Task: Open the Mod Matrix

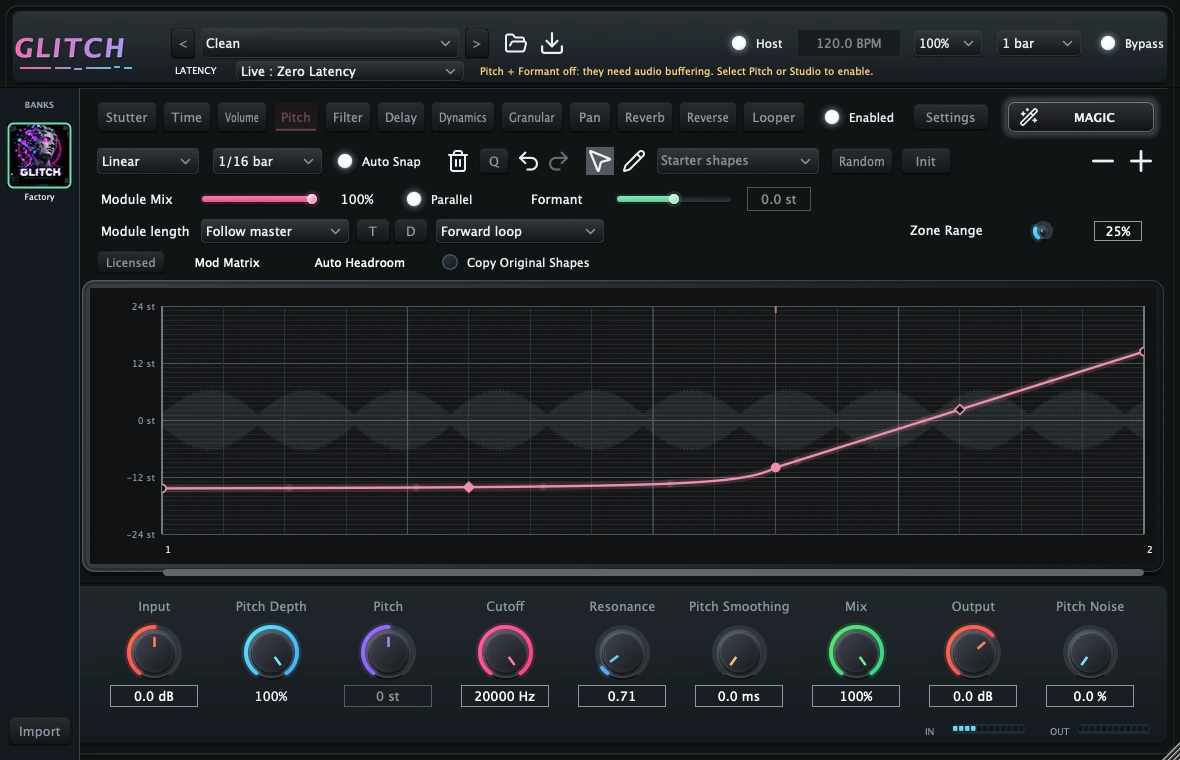Action: pos(227,263)
